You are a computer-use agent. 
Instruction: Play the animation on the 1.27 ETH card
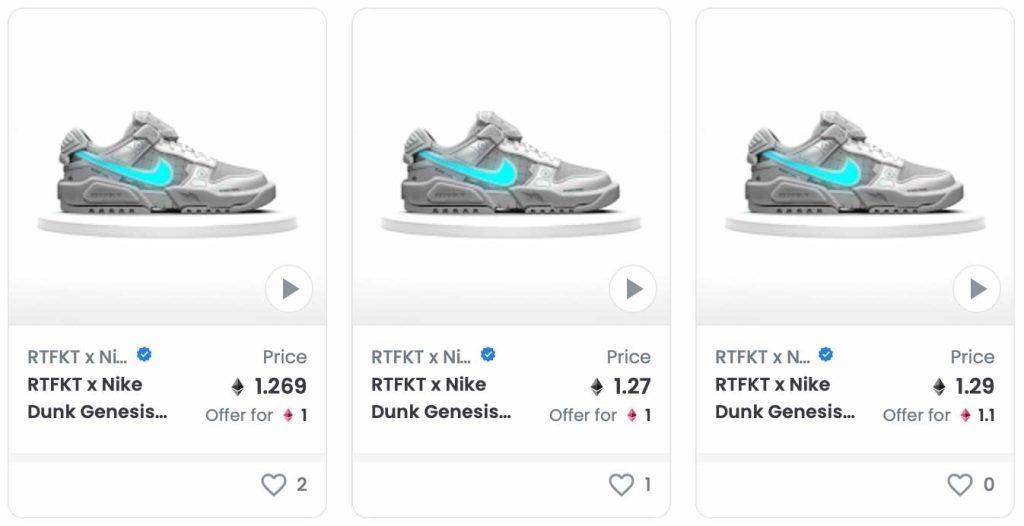(633, 289)
